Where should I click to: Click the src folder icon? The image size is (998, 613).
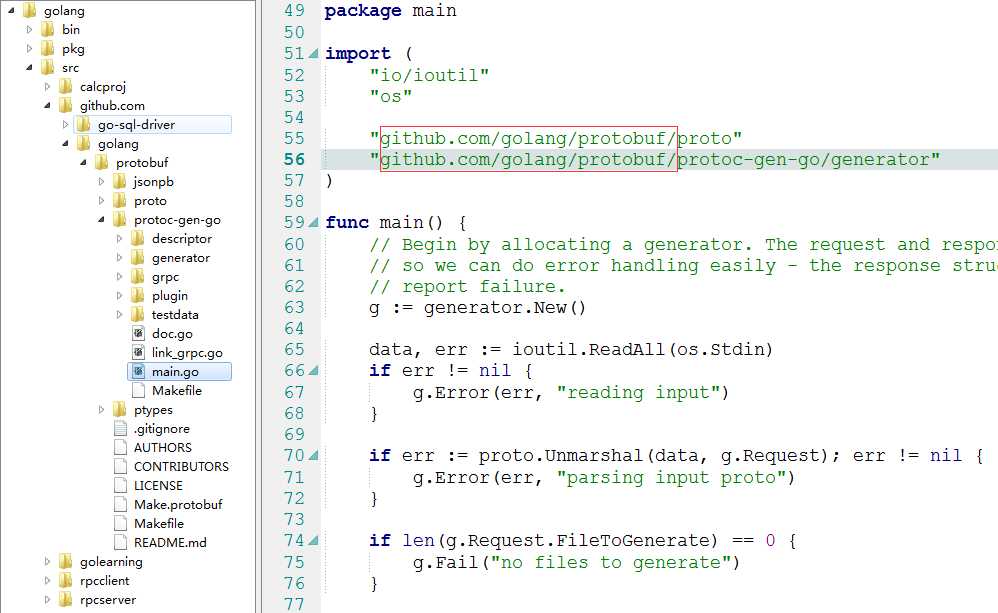click(x=48, y=67)
